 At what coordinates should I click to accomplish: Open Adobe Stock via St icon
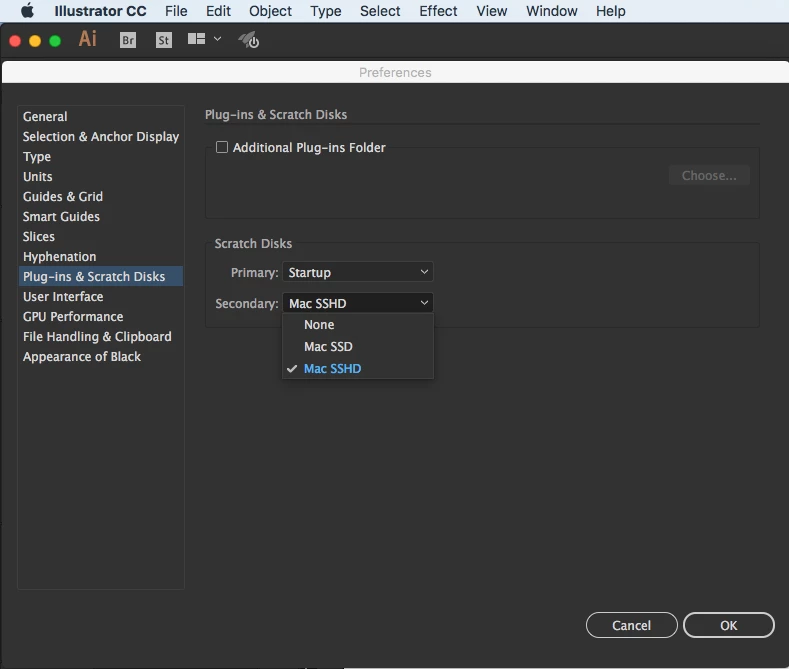coord(164,40)
